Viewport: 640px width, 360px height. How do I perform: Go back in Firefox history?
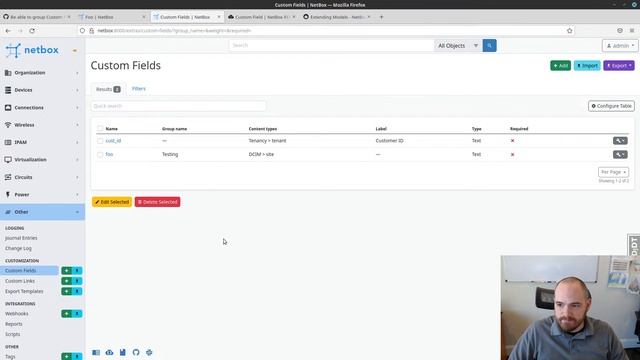(8, 31)
